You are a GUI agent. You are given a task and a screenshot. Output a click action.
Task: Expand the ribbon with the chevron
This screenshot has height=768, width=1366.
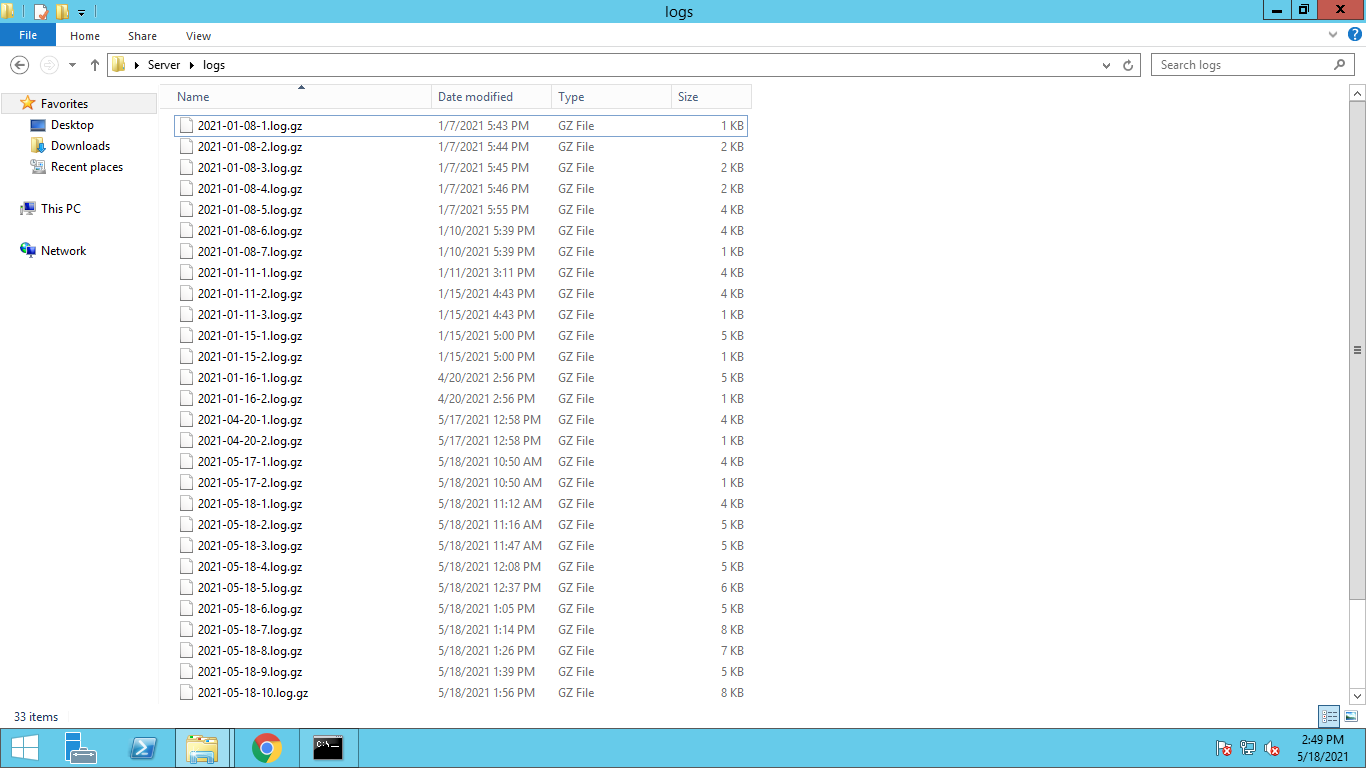[1332, 35]
